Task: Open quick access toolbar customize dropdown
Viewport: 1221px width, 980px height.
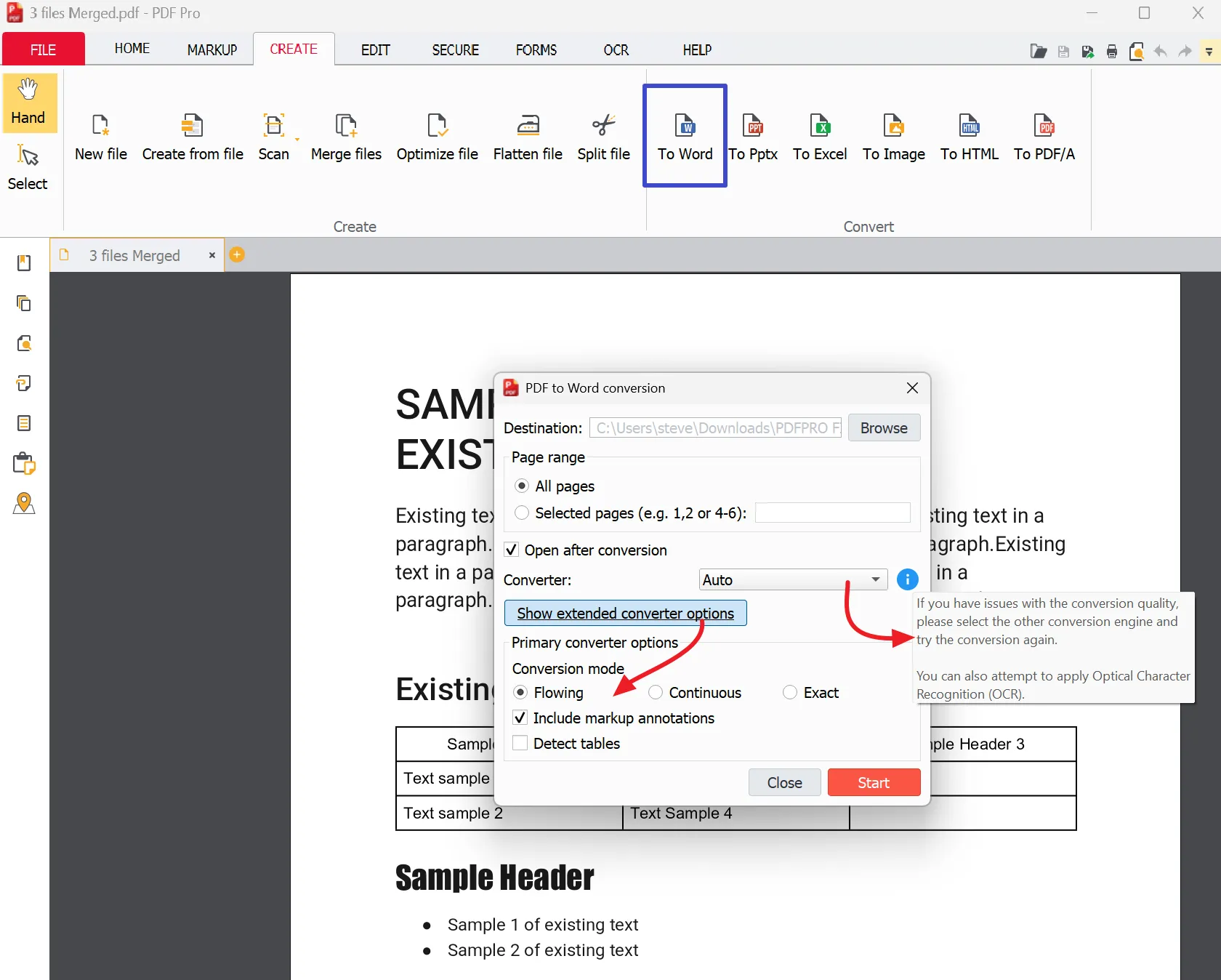Action: click(x=1209, y=52)
